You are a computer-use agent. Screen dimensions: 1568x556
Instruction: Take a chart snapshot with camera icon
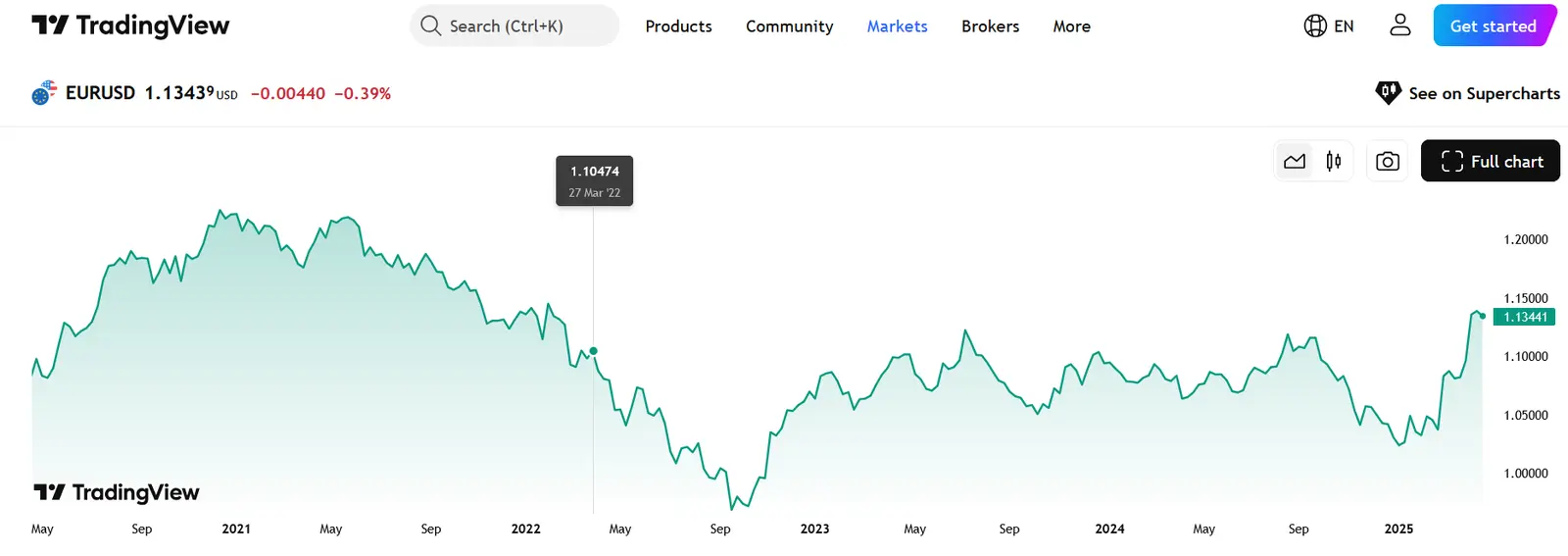click(x=1388, y=162)
